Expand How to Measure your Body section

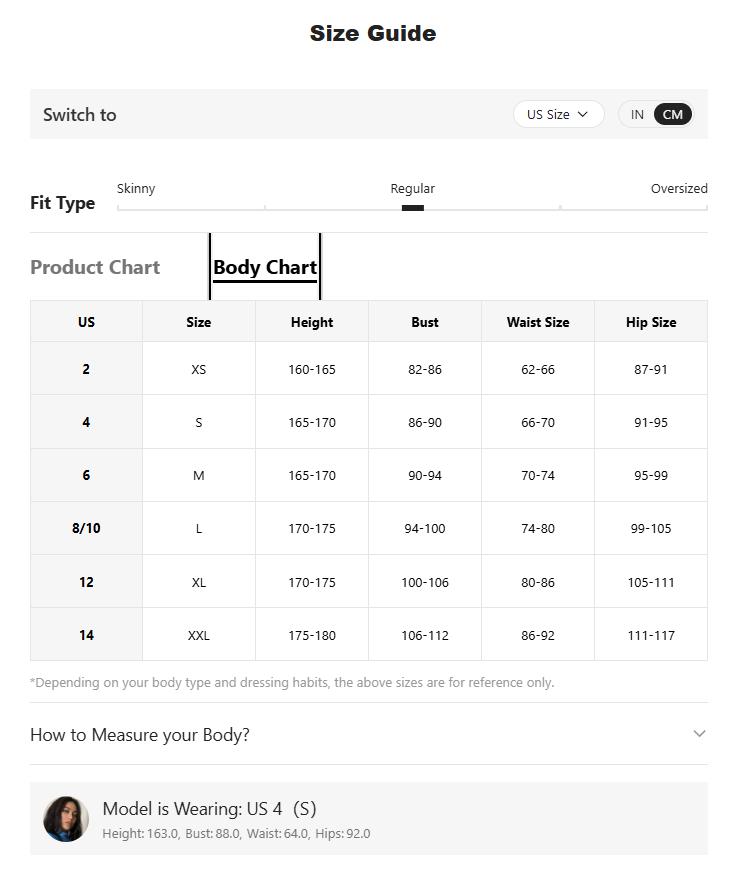point(369,734)
